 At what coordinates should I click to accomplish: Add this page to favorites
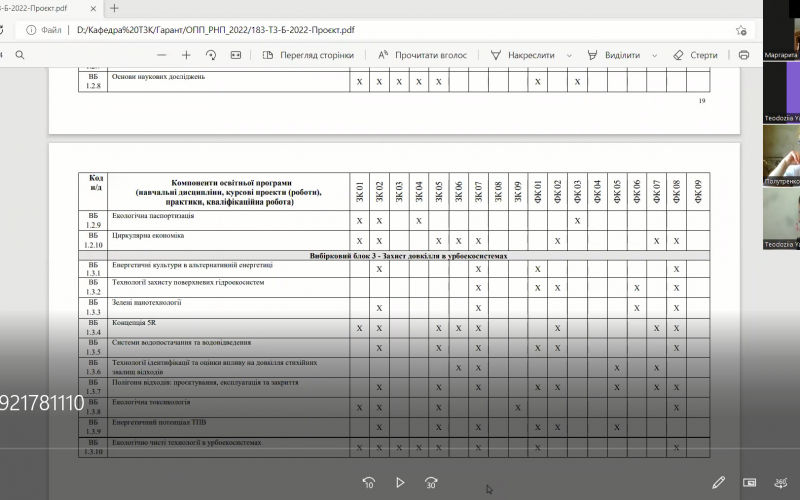[x=741, y=30]
